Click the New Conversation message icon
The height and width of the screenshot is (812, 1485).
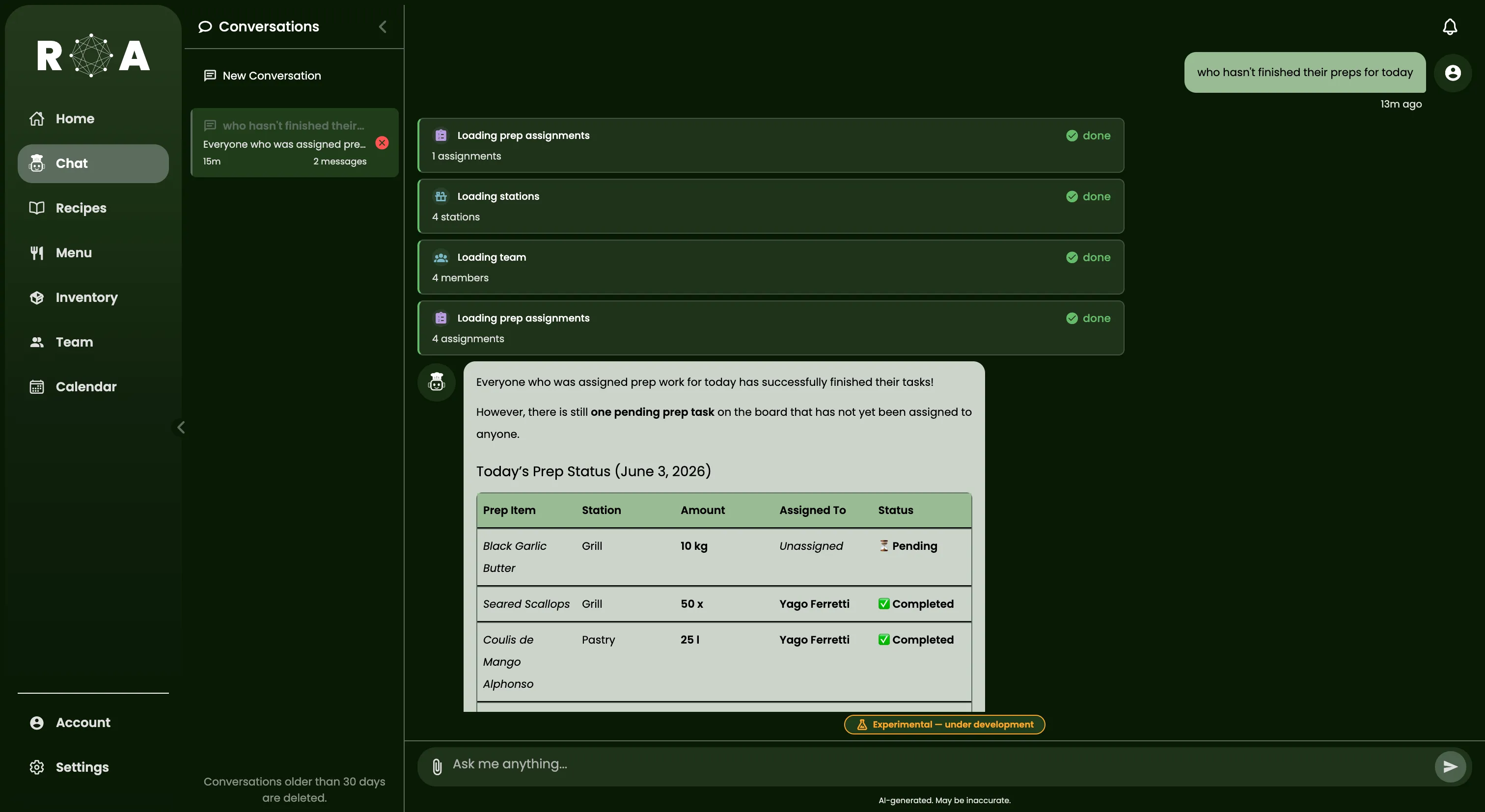pyautogui.click(x=210, y=76)
